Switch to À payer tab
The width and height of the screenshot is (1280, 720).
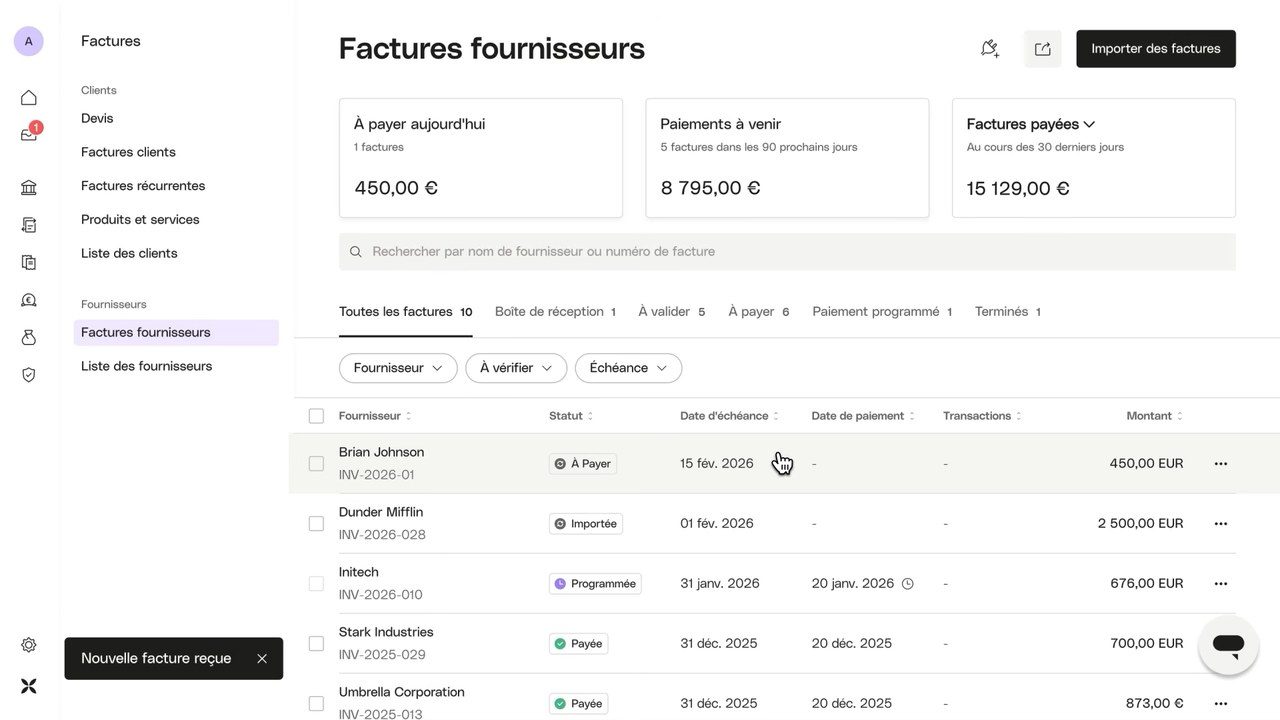tap(759, 312)
